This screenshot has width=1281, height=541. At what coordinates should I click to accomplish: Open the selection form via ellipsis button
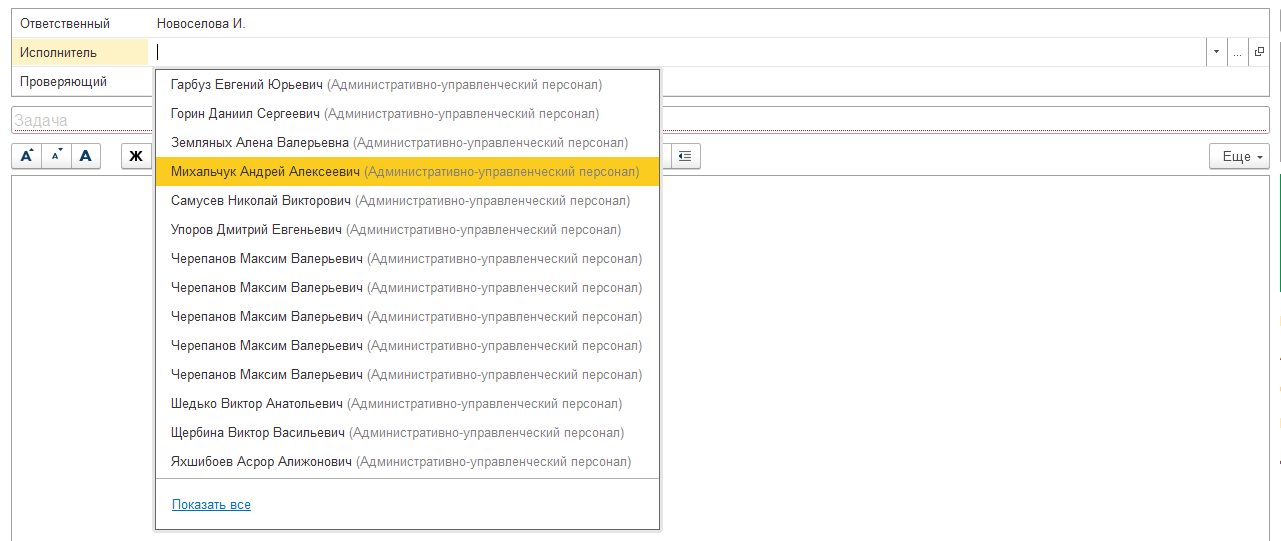pyautogui.click(x=1238, y=52)
